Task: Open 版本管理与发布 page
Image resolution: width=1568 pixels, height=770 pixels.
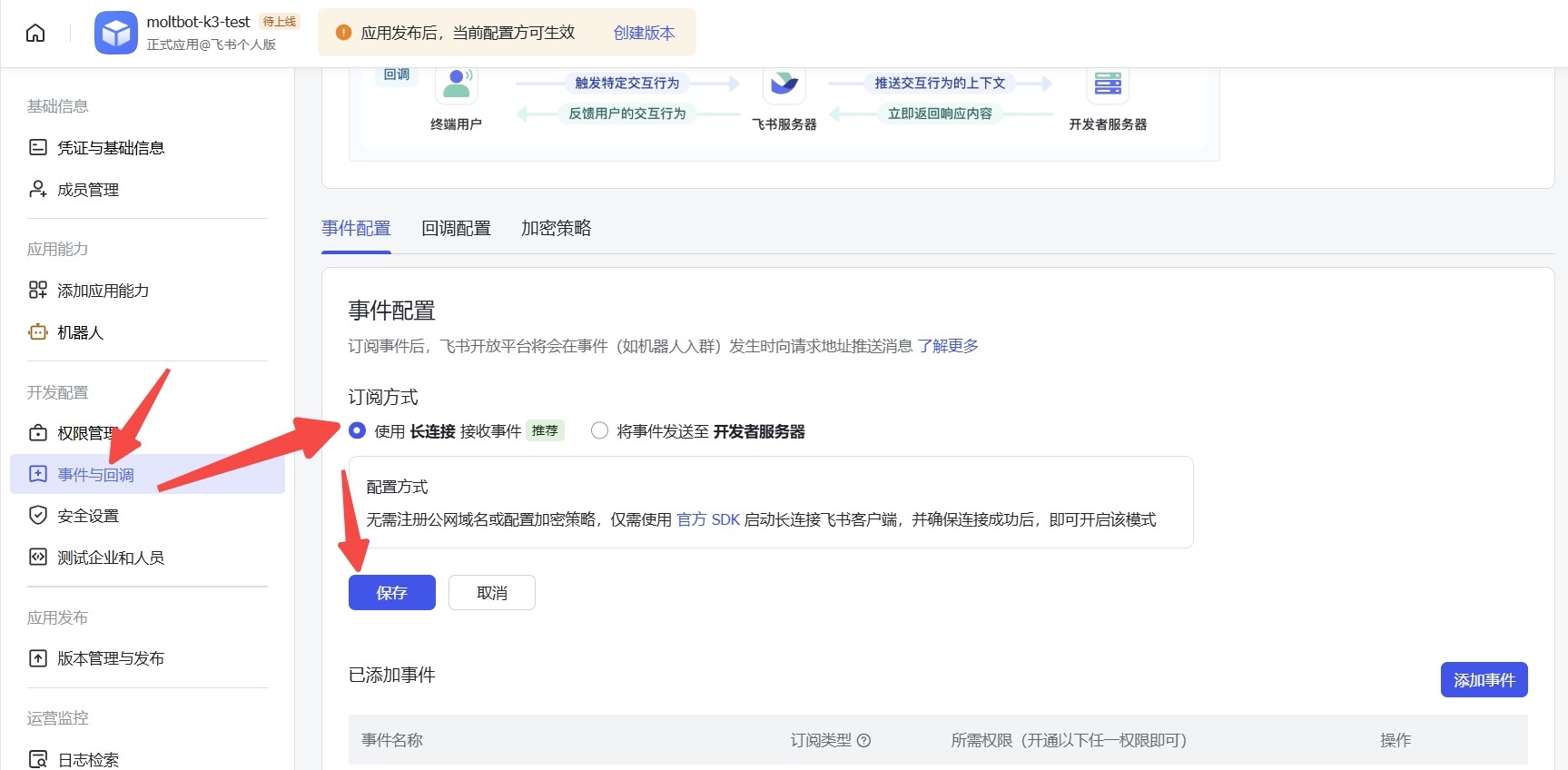Action: tap(110, 658)
